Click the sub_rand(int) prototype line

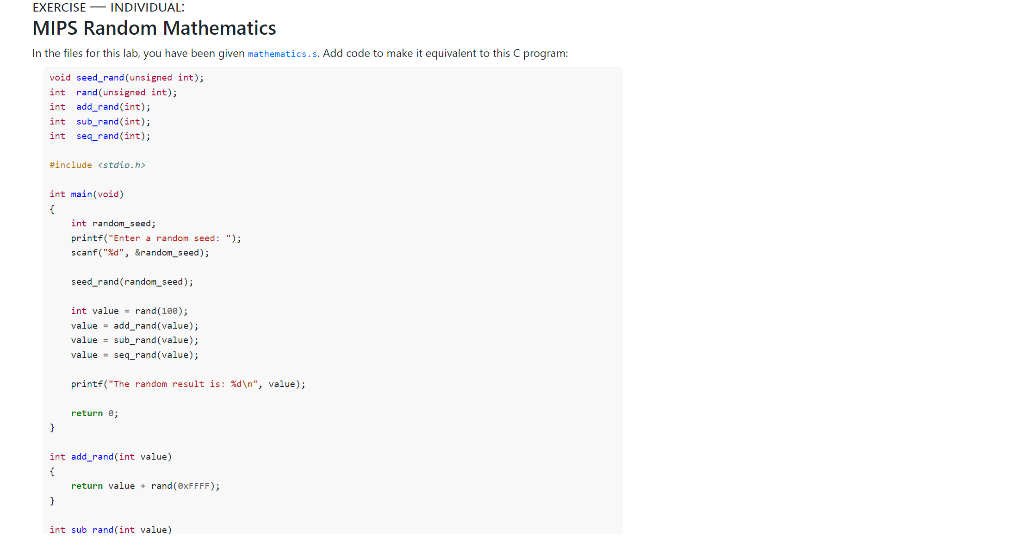coord(100,122)
